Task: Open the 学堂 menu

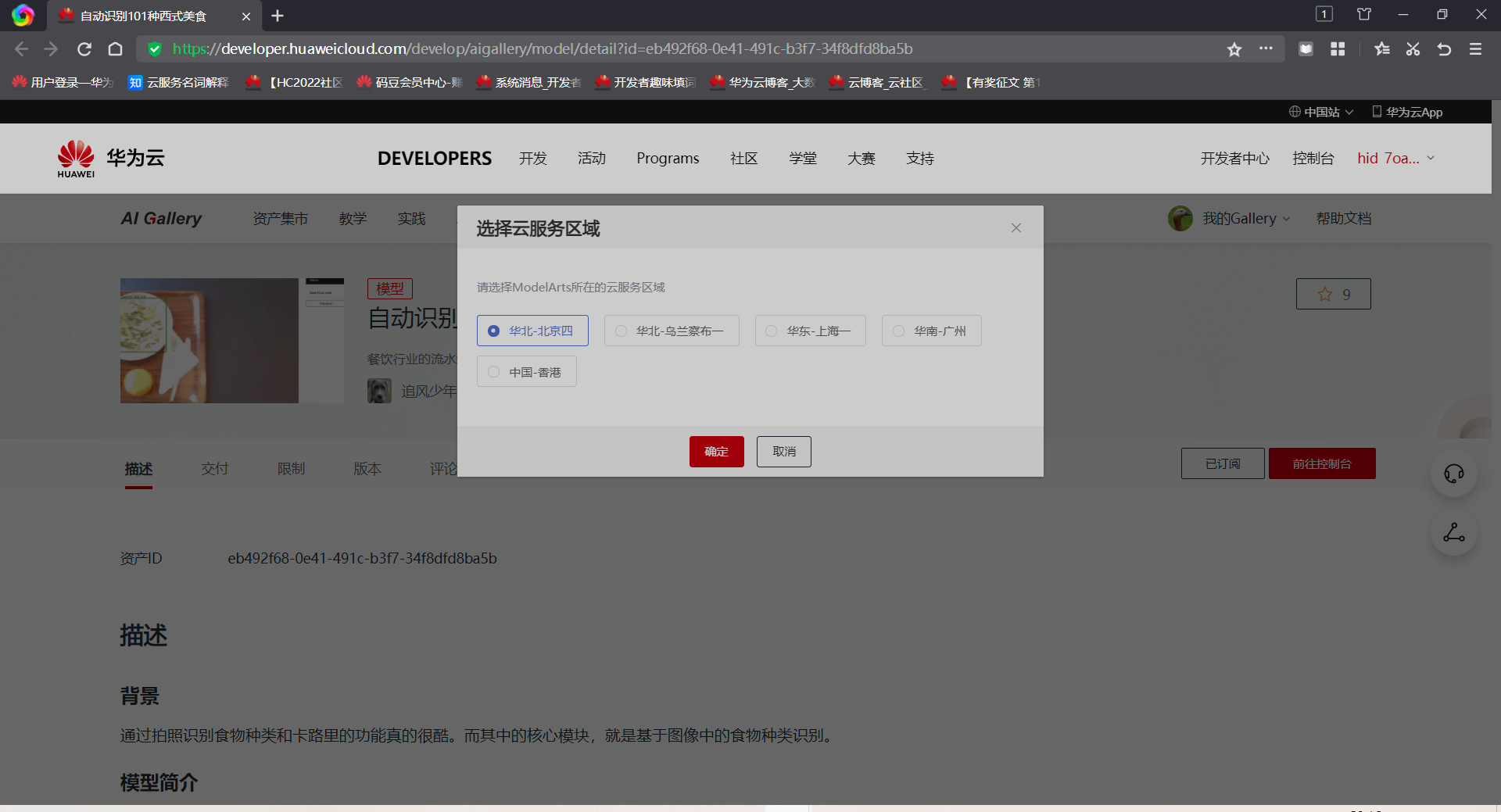Action: point(803,158)
